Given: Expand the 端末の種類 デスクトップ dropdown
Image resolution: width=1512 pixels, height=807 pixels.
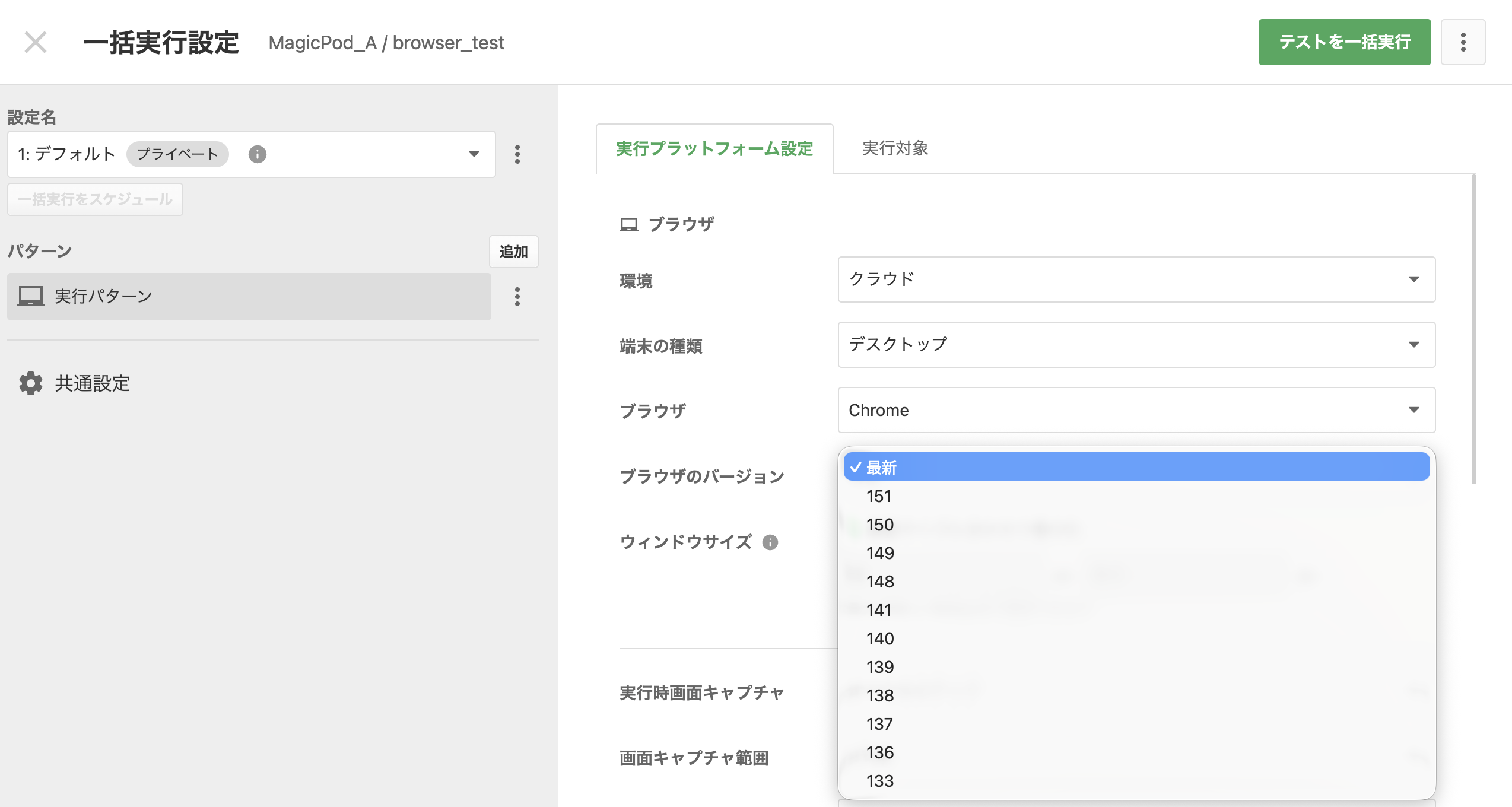Looking at the screenshot, I should pyautogui.click(x=1136, y=345).
